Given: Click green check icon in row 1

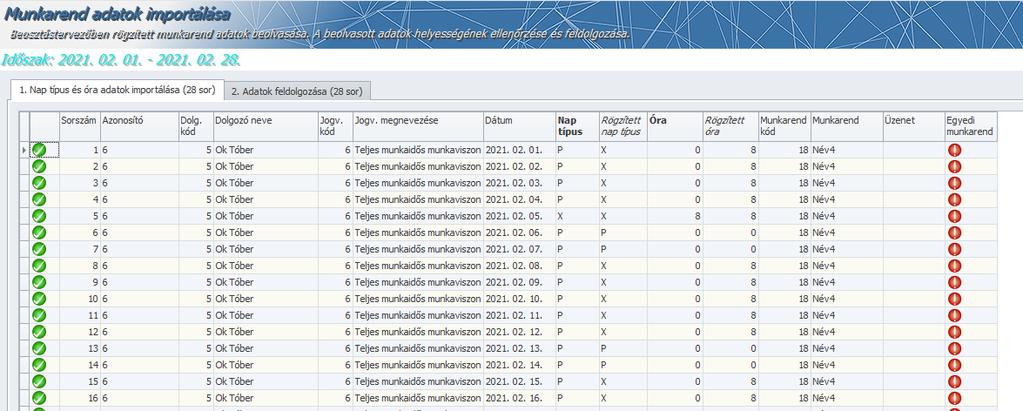Looking at the screenshot, I should click(x=39, y=150).
